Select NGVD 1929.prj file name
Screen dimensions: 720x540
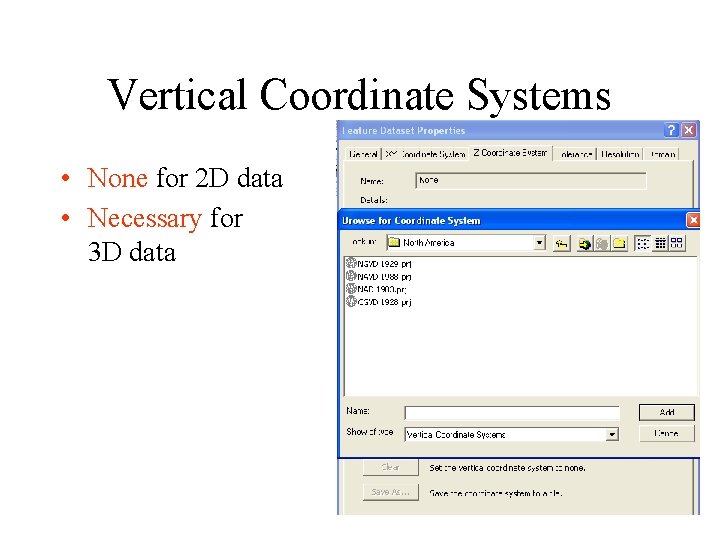tap(384, 264)
